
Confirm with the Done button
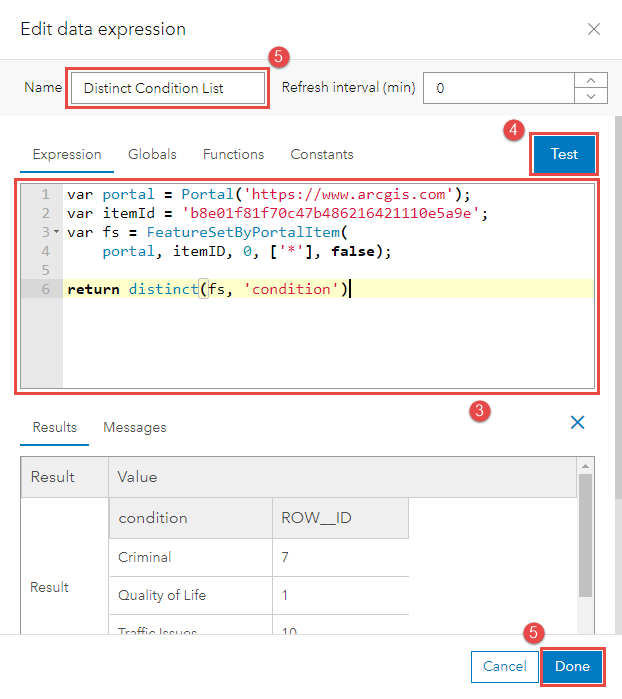(x=573, y=666)
